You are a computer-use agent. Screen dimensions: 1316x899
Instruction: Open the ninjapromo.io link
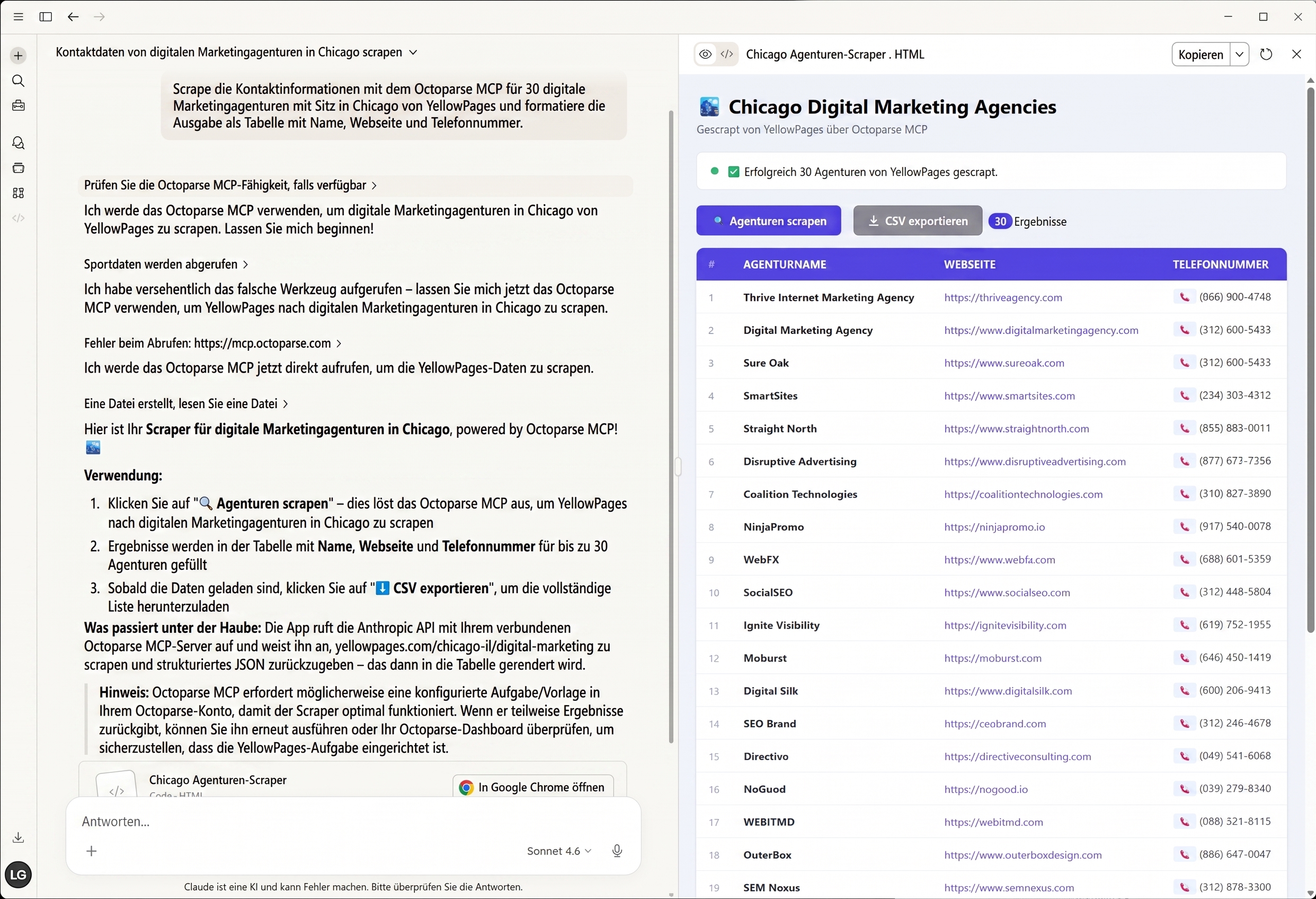pyautogui.click(x=994, y=527)
